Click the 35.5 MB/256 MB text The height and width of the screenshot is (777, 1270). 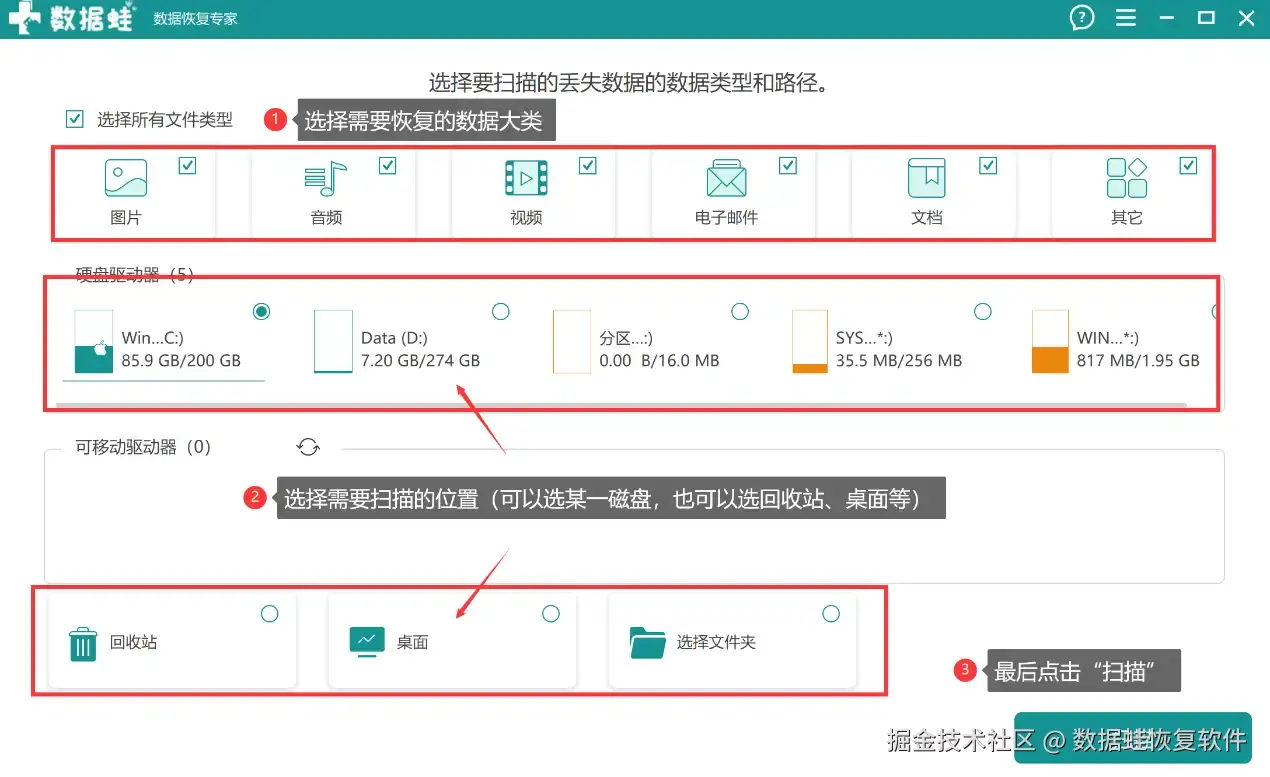pos(899,360)
